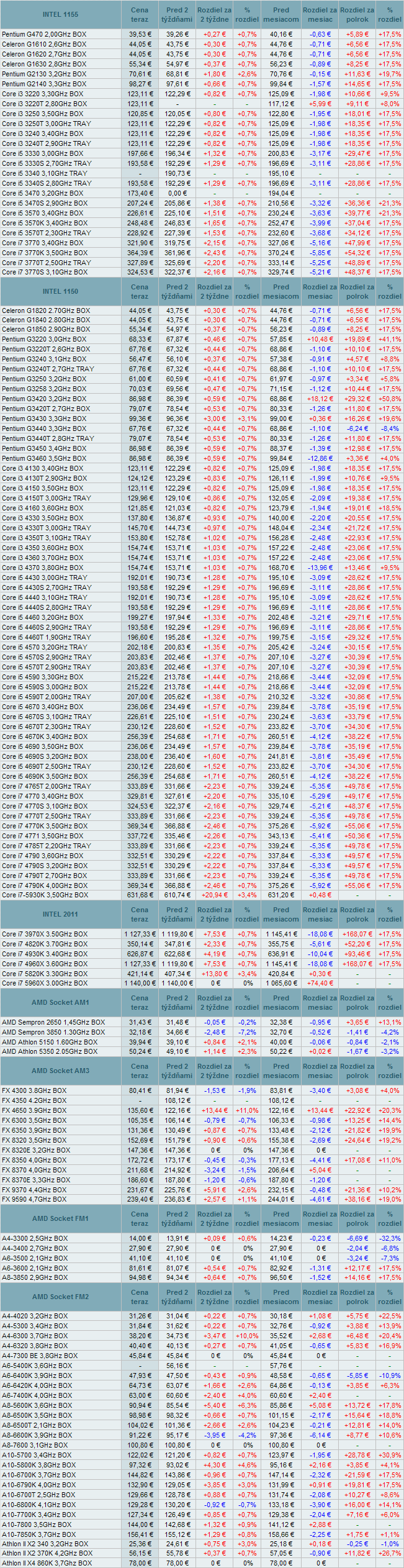Click row A6-7400K 4,0GHz BOX
The image size is (404, 1568).
pos(202,1395)
